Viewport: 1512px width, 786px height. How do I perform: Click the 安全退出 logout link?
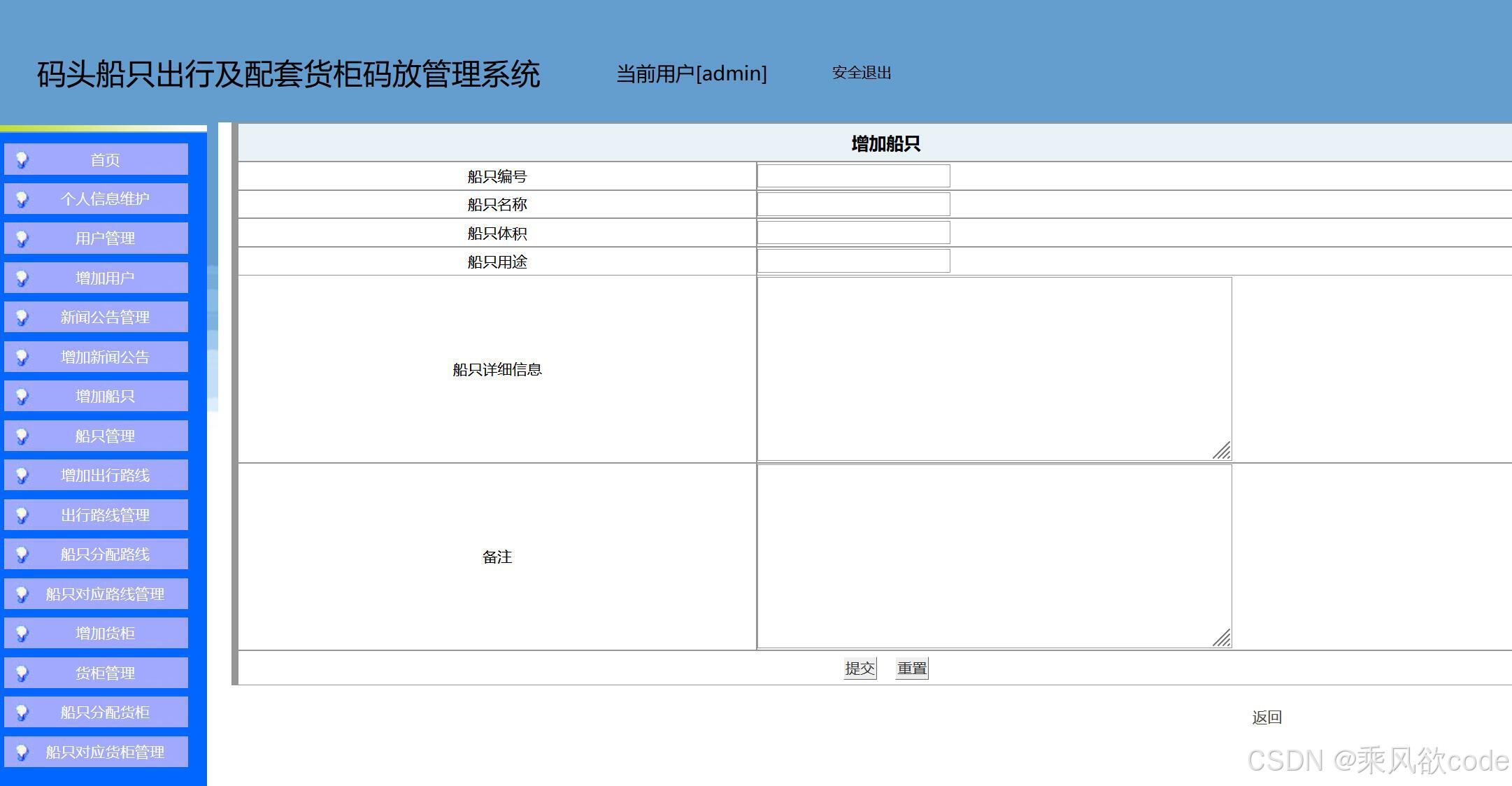tap(861, 73)
